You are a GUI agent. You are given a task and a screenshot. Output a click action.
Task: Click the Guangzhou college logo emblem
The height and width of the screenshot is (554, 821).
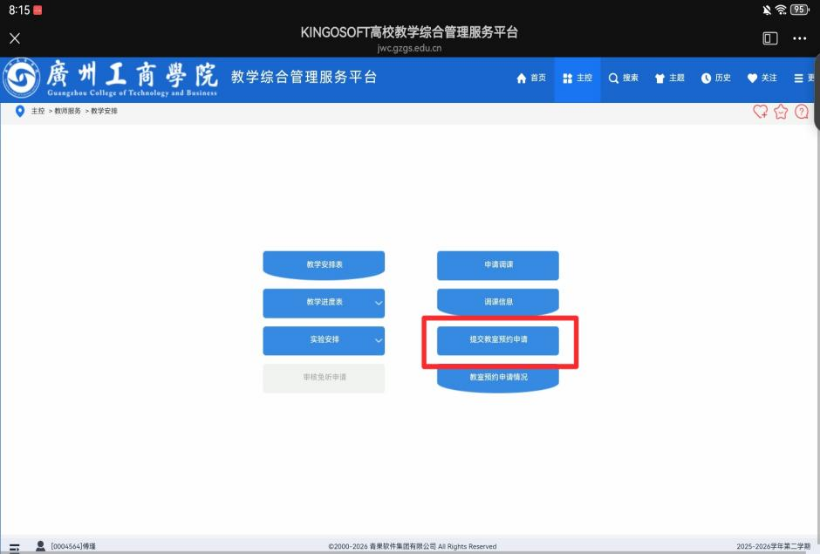coord(21,78)
